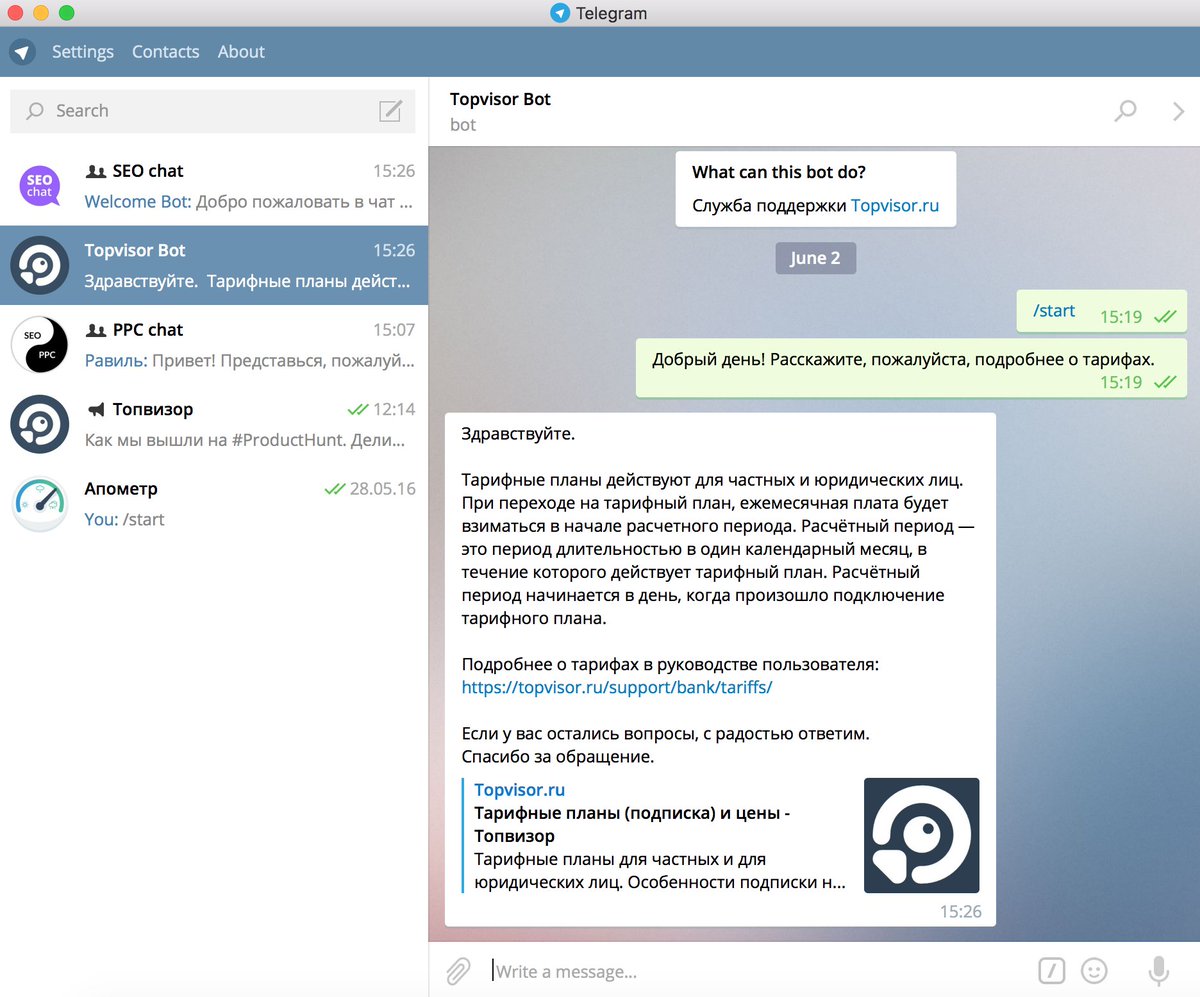Click Топвизор channel avatar
The width and height of the screenshot is (1200, 997).
(40, 424)
